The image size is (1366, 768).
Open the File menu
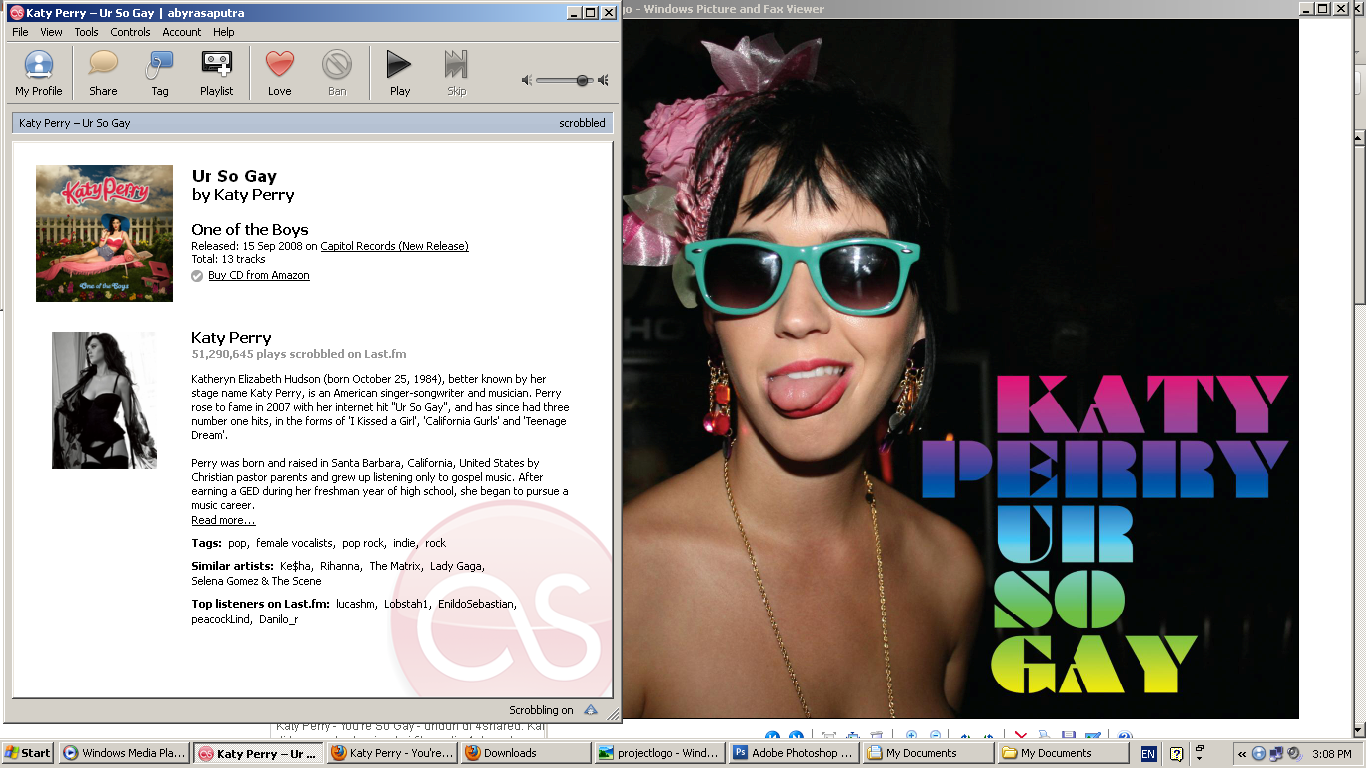[x=20, y=32]
